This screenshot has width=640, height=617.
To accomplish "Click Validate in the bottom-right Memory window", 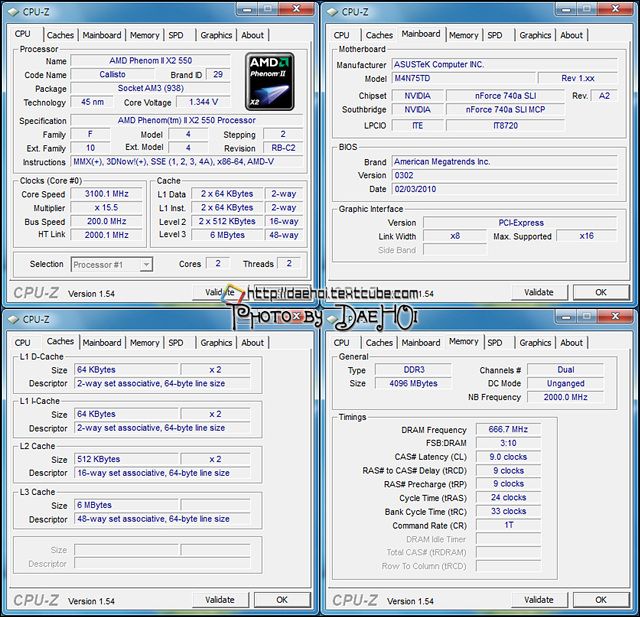I will (539, 600).
